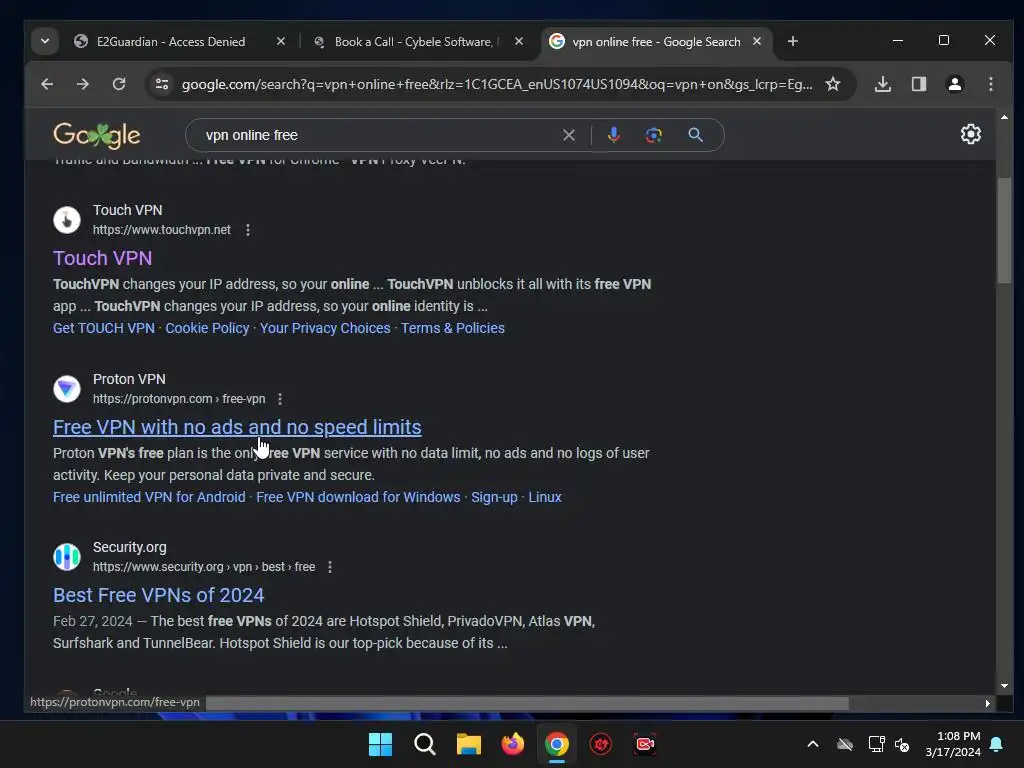Open the Windows Start menu
Screen dimensions: 1024x768
[380, 744]
